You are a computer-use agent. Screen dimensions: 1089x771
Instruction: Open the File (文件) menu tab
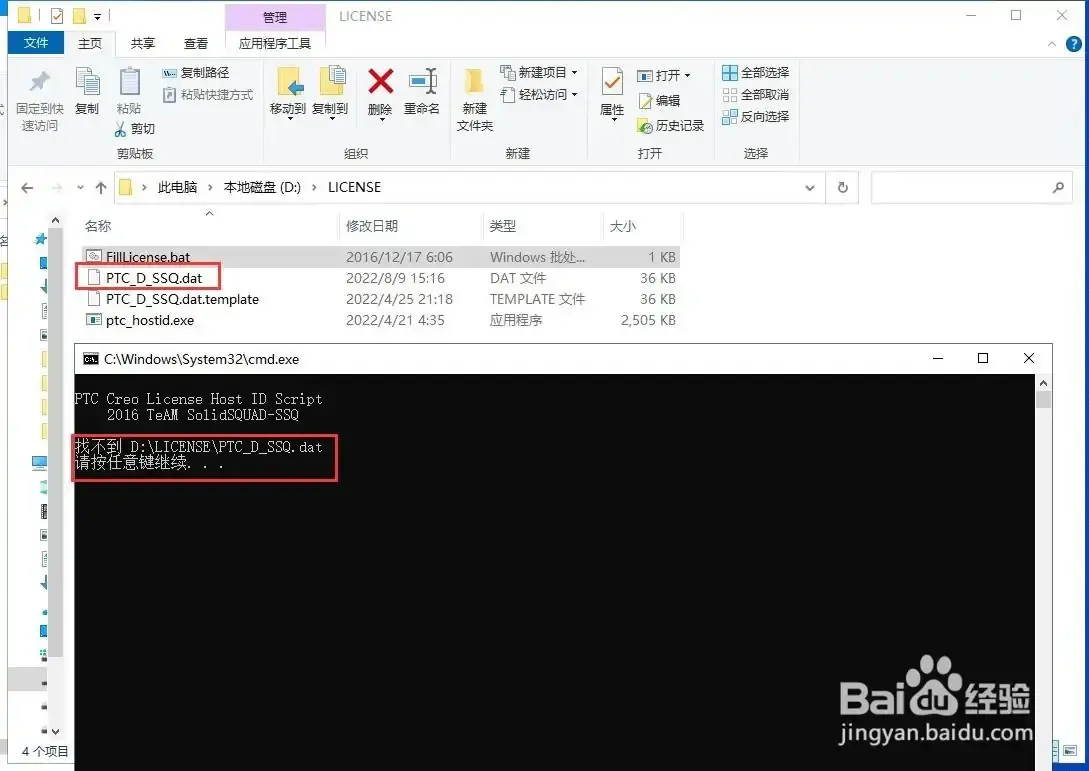36,43
